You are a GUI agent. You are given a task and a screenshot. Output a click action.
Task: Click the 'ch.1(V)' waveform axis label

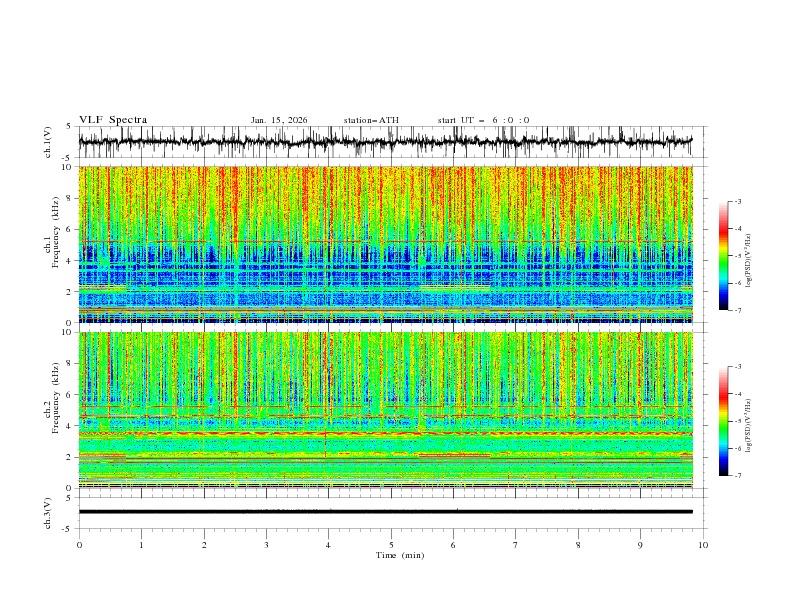coord(48,142)
